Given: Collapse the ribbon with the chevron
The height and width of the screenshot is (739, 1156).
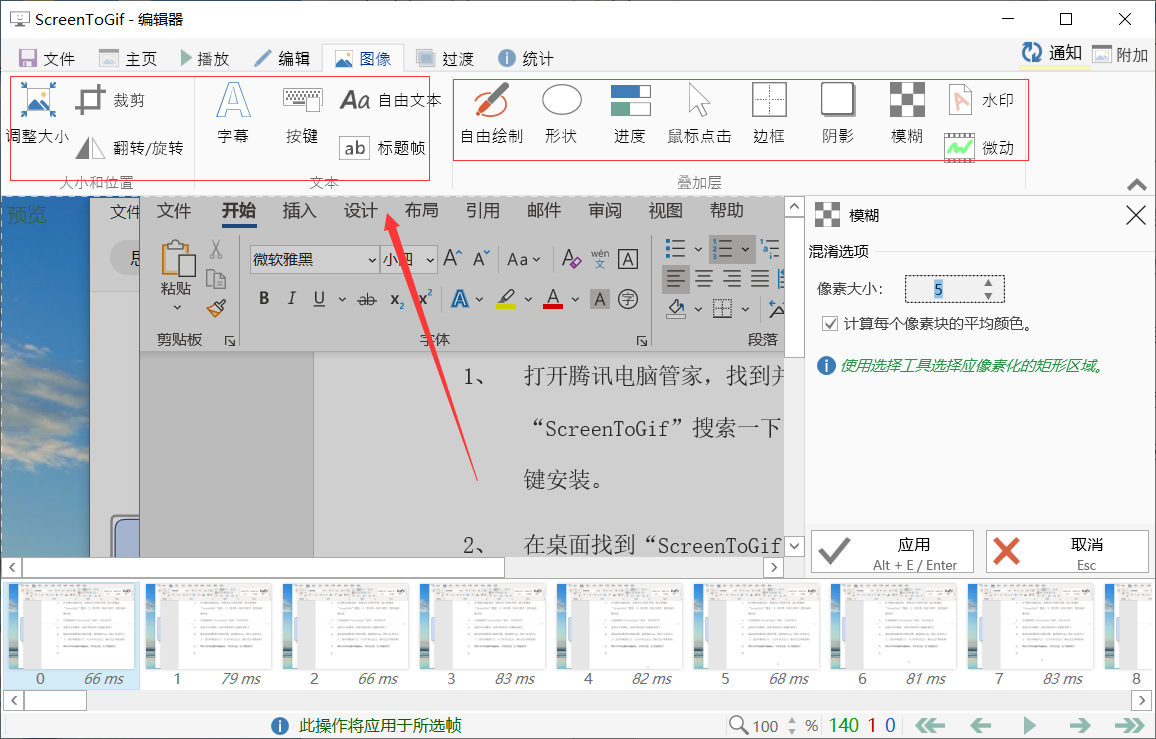Looking at the screenshot, I should tap(1137, 184).
